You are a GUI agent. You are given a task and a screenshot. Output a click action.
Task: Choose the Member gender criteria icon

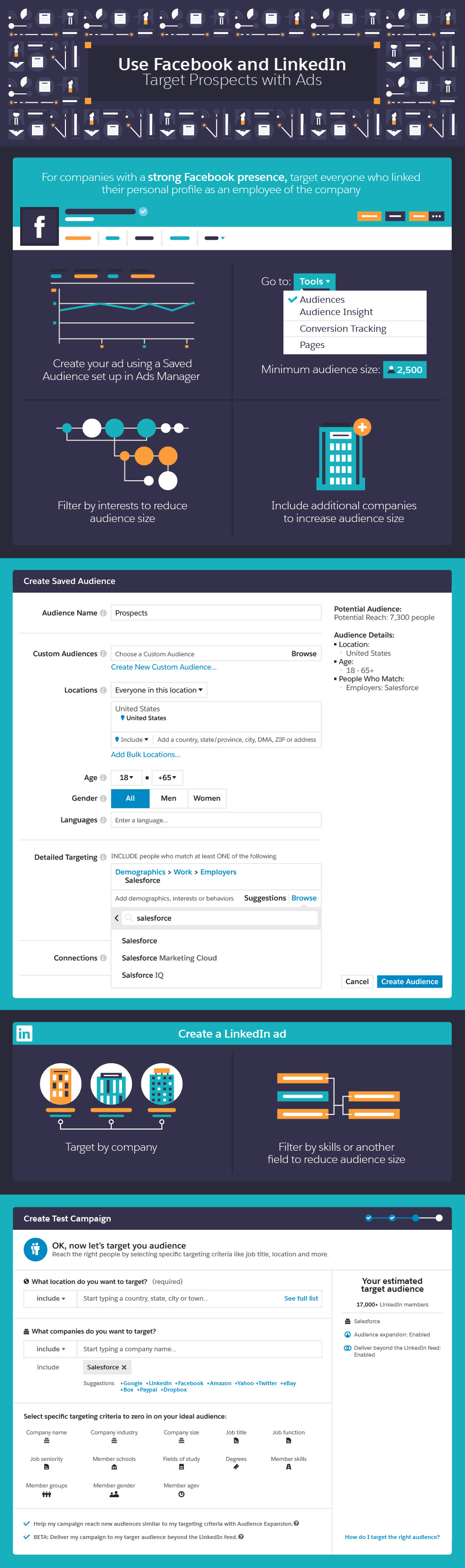[x=114, y=1494]
